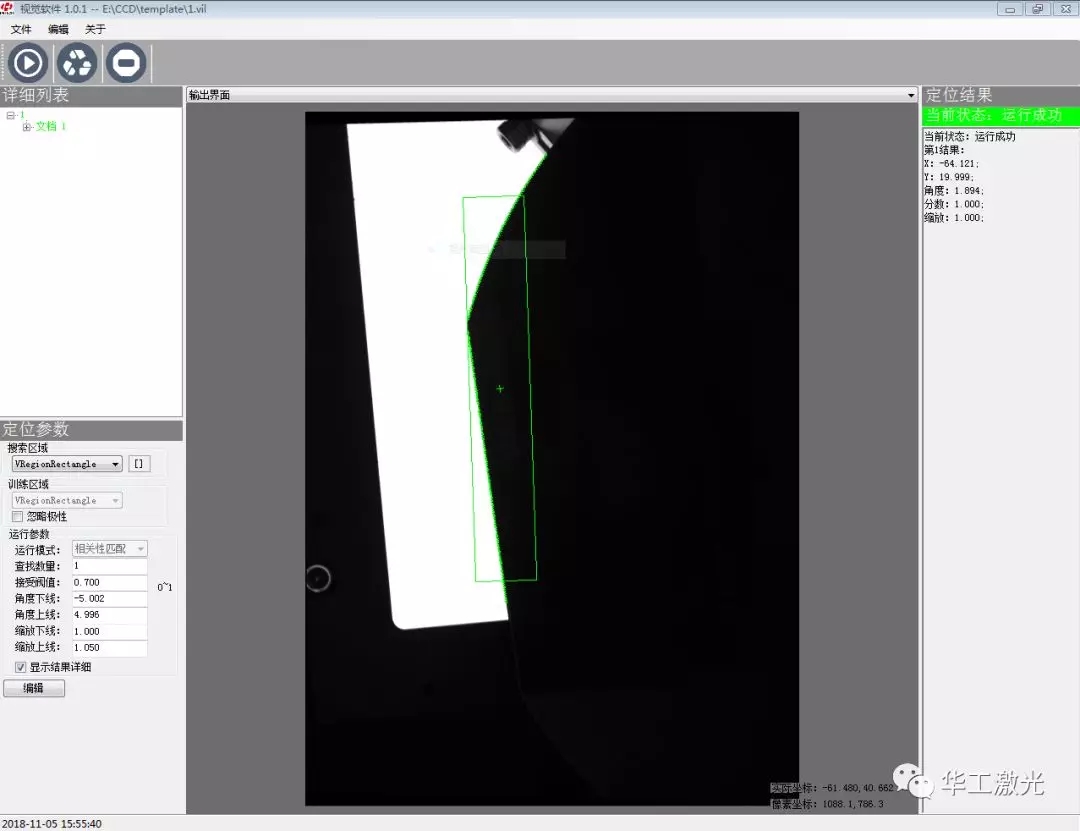Click the 角度下线 input field
Image resolution: width=1080 pixels, height=831 pixels.
pyautogui.click(x=109, y=598)
